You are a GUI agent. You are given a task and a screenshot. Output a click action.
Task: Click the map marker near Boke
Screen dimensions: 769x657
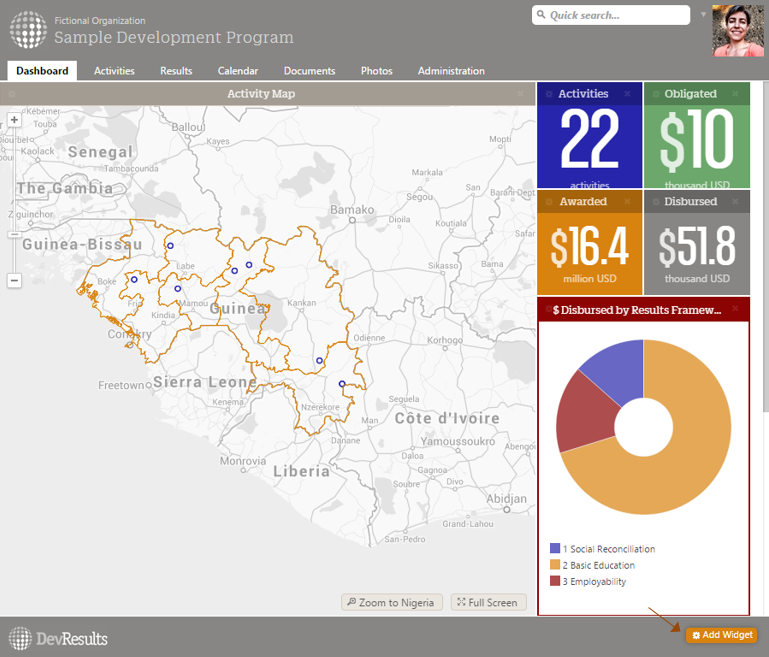click(134, 279)
